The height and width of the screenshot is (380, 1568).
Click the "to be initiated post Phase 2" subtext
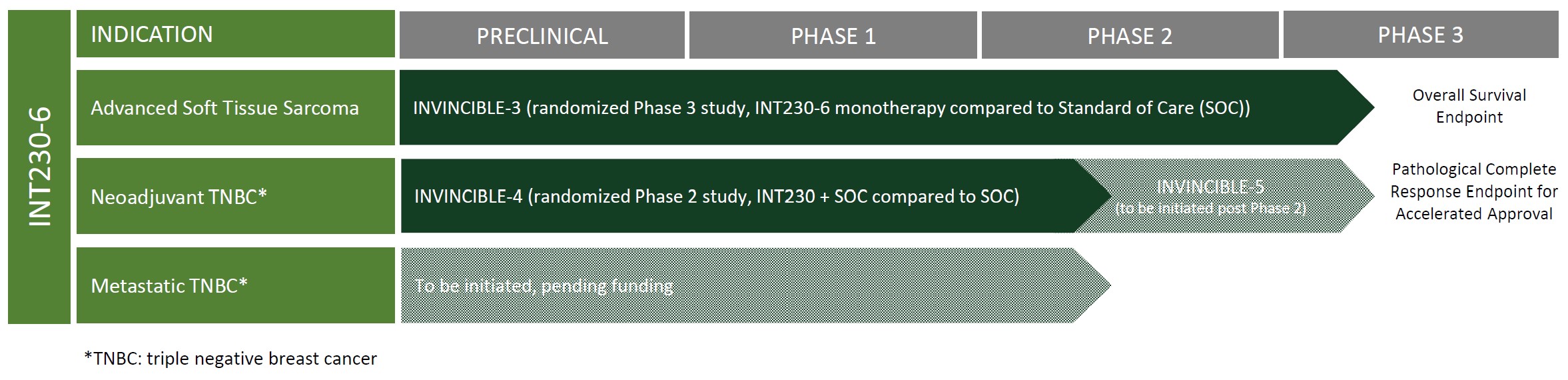click(1210, 209)
